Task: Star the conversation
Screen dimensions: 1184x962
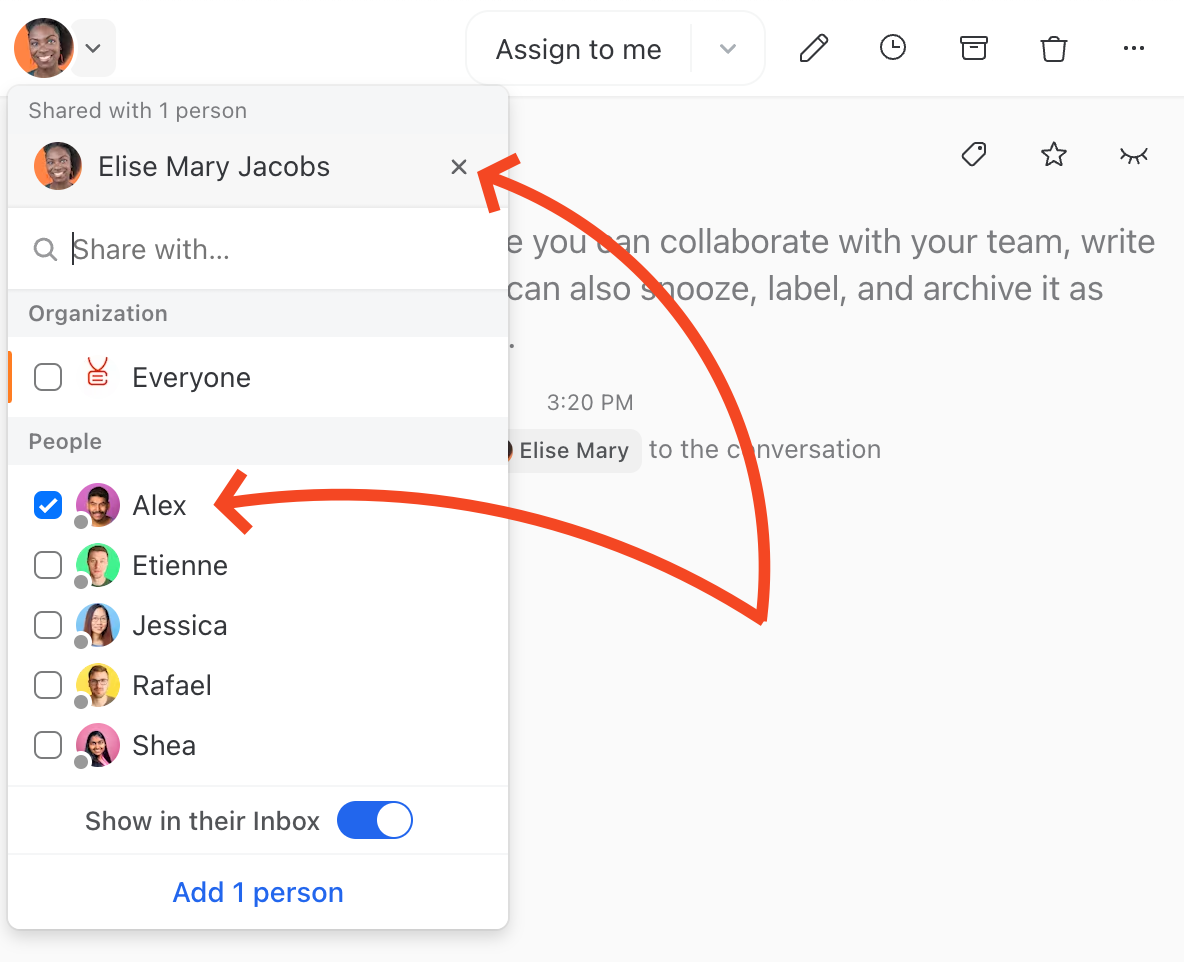Action: (x=1053, y=155)
